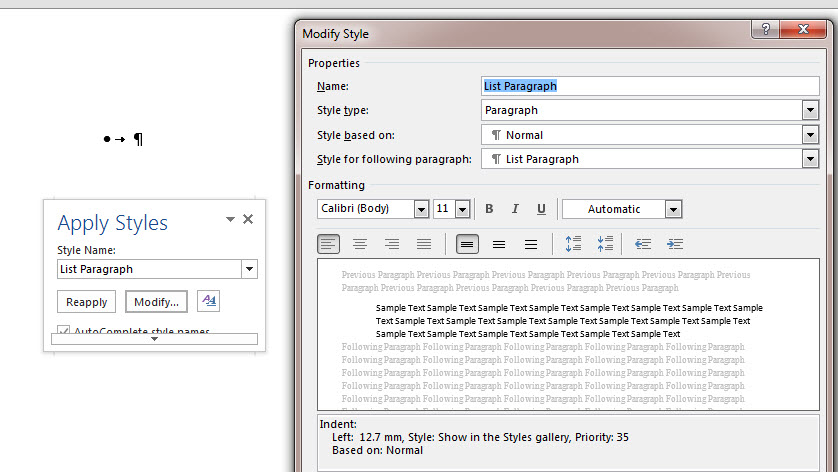Set paragraph alignment to left
Screen dimensions: 838x472
pos(328,244)
